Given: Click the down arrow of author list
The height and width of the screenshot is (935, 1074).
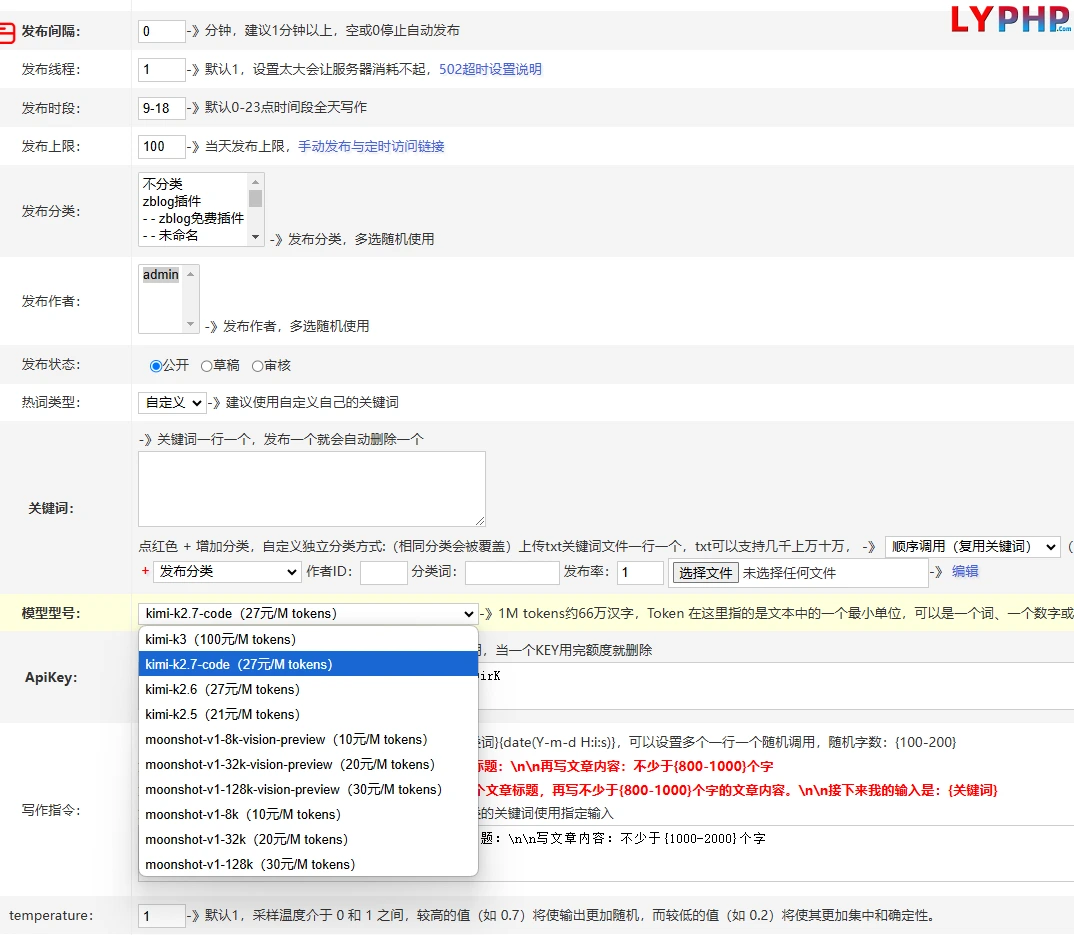Looking at the screenshot, I should (x=190, y=324).
